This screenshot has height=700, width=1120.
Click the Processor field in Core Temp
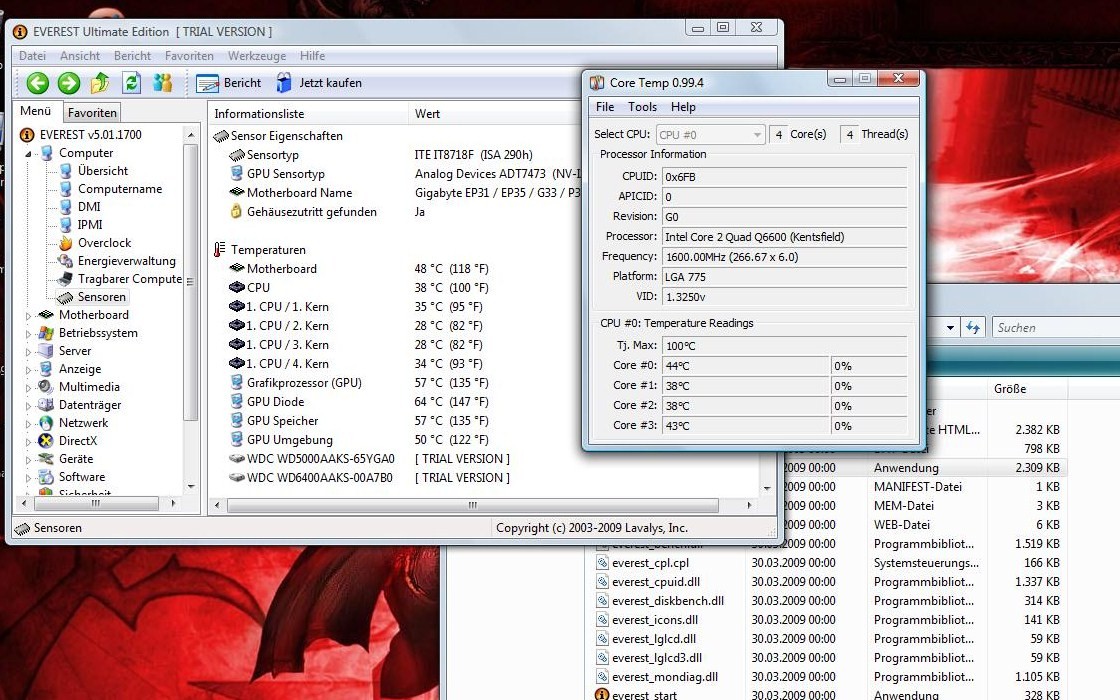coord(784,236)
